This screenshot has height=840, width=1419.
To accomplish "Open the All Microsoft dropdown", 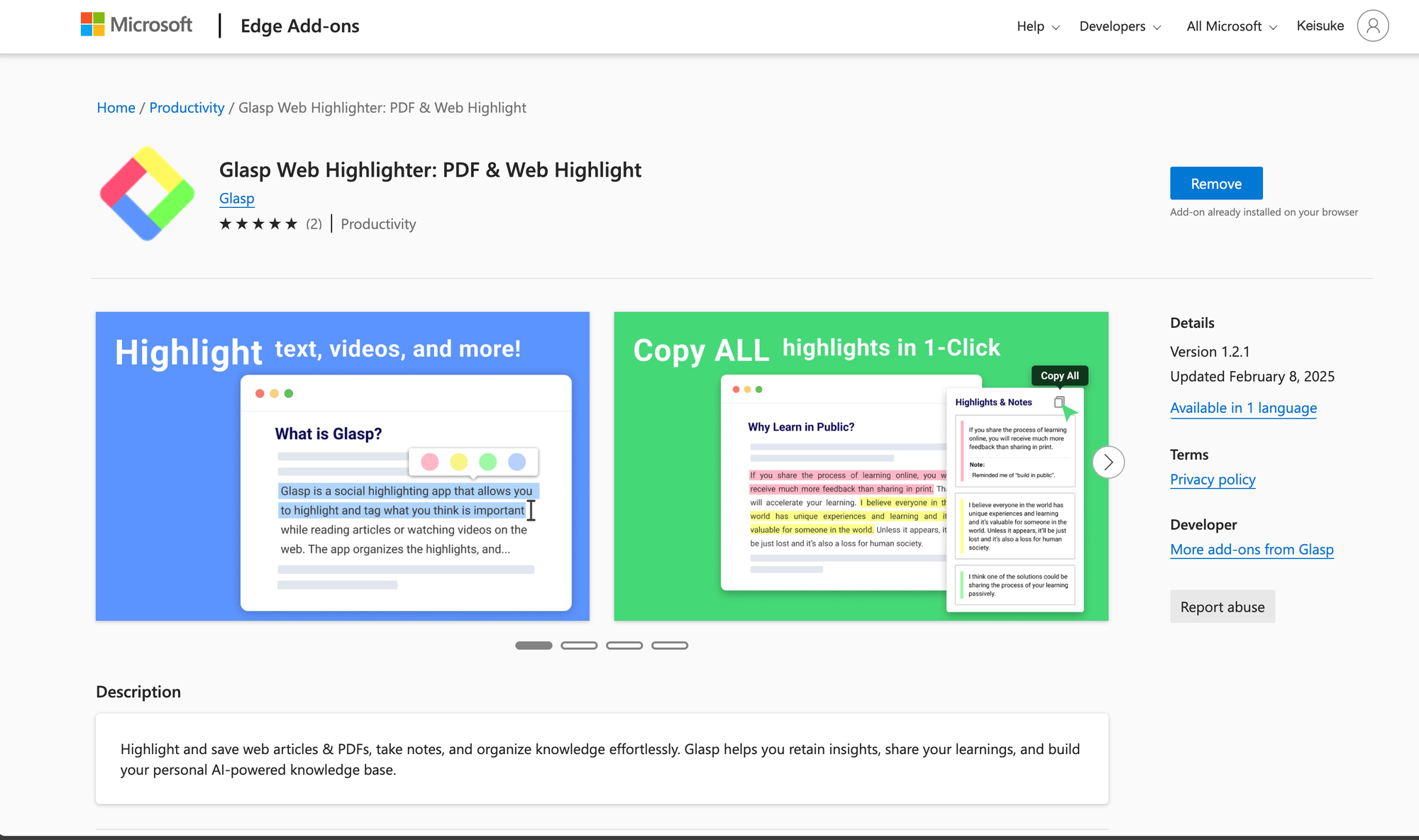I will point(1231,26).
